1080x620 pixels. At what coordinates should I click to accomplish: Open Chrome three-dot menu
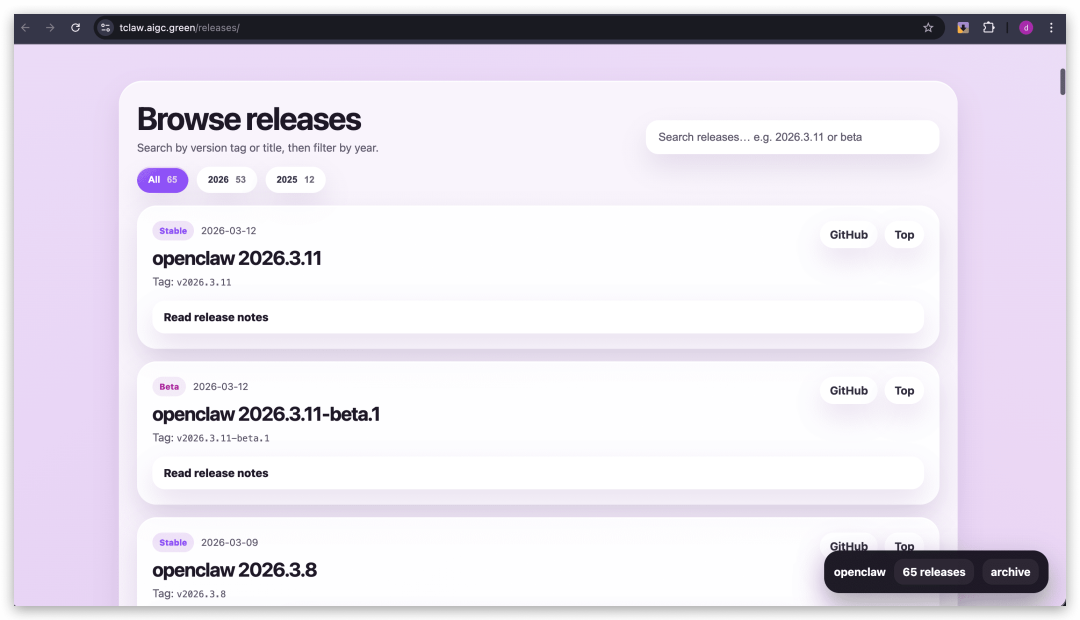[x=1051, y=28]
